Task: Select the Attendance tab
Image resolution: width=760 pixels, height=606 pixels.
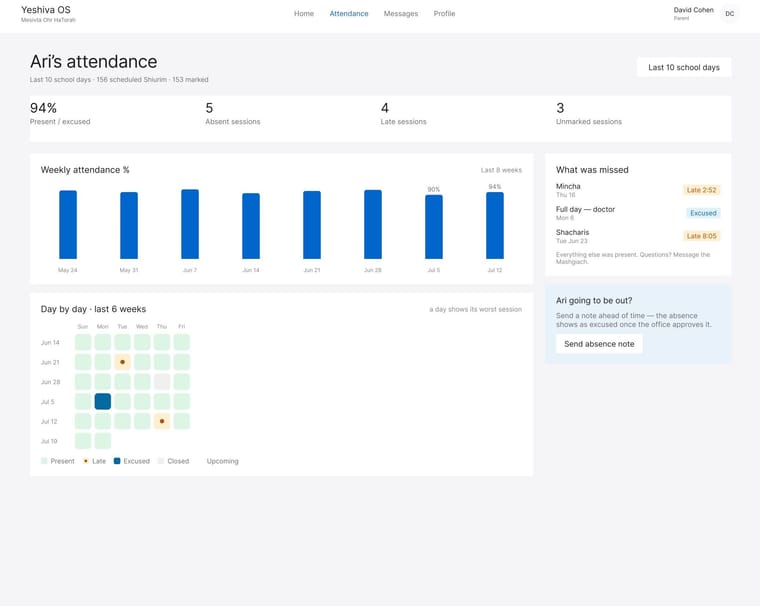Action: pyautogui.click(x=349, y=14)
